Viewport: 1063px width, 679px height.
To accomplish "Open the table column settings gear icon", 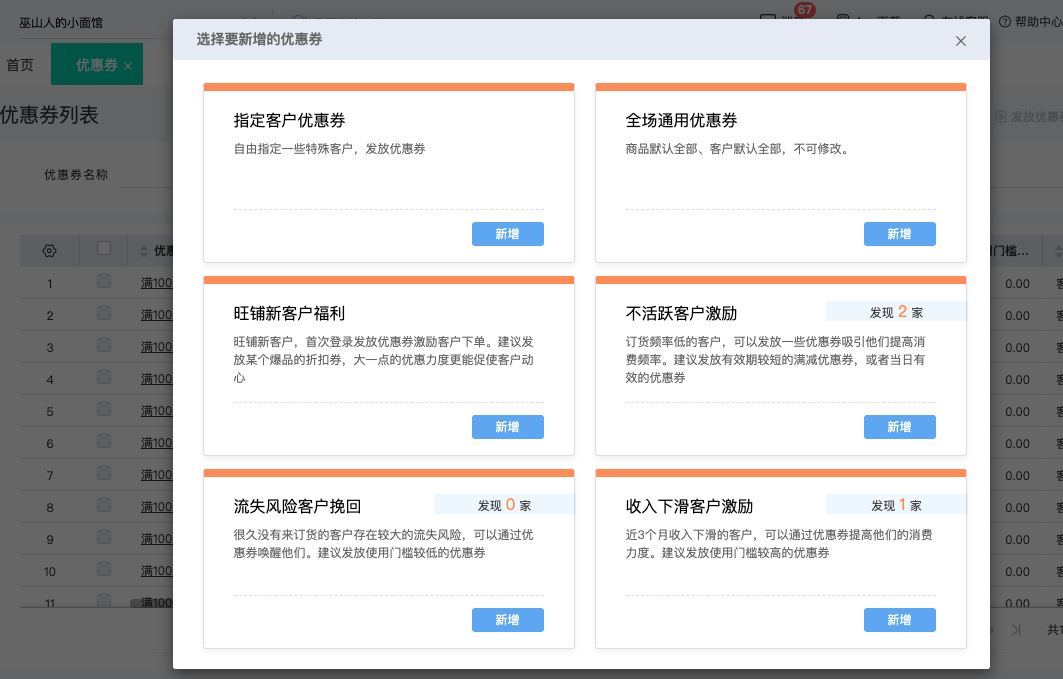I will pyautogui.click(x=49, y=250).
